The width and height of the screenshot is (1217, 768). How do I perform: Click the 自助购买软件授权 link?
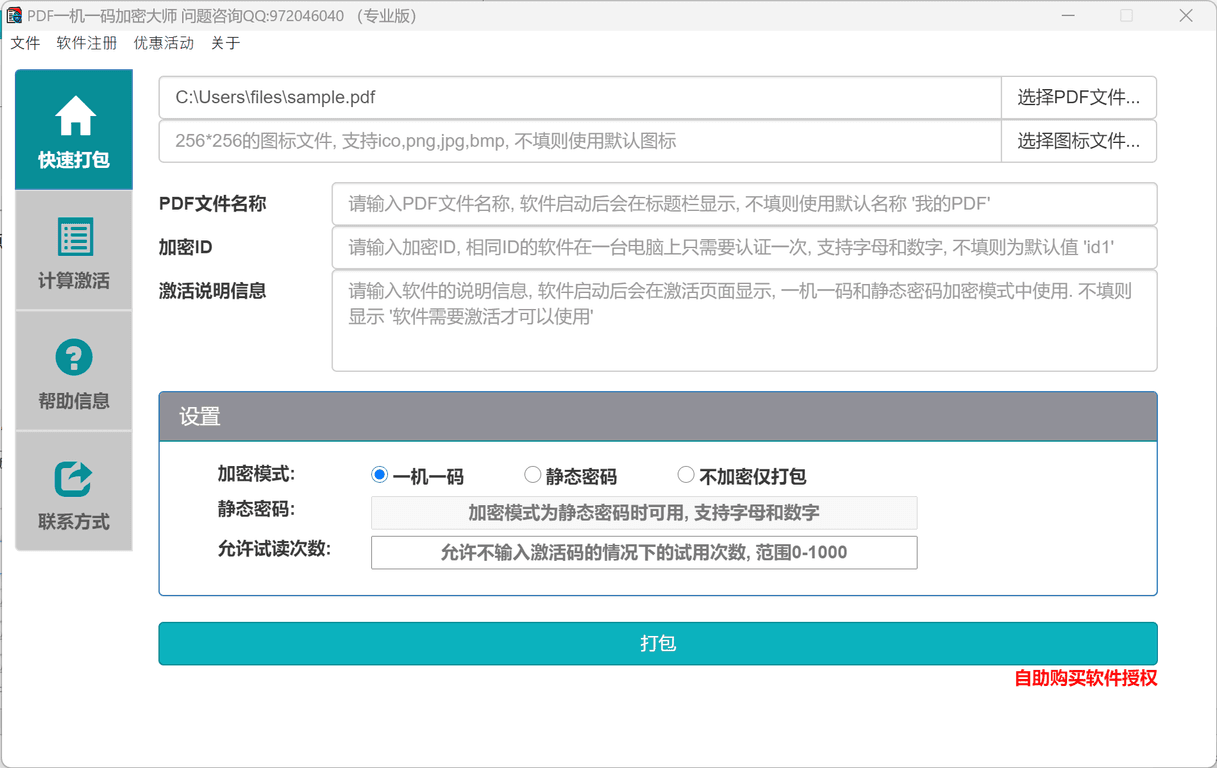click(1086, 678)
